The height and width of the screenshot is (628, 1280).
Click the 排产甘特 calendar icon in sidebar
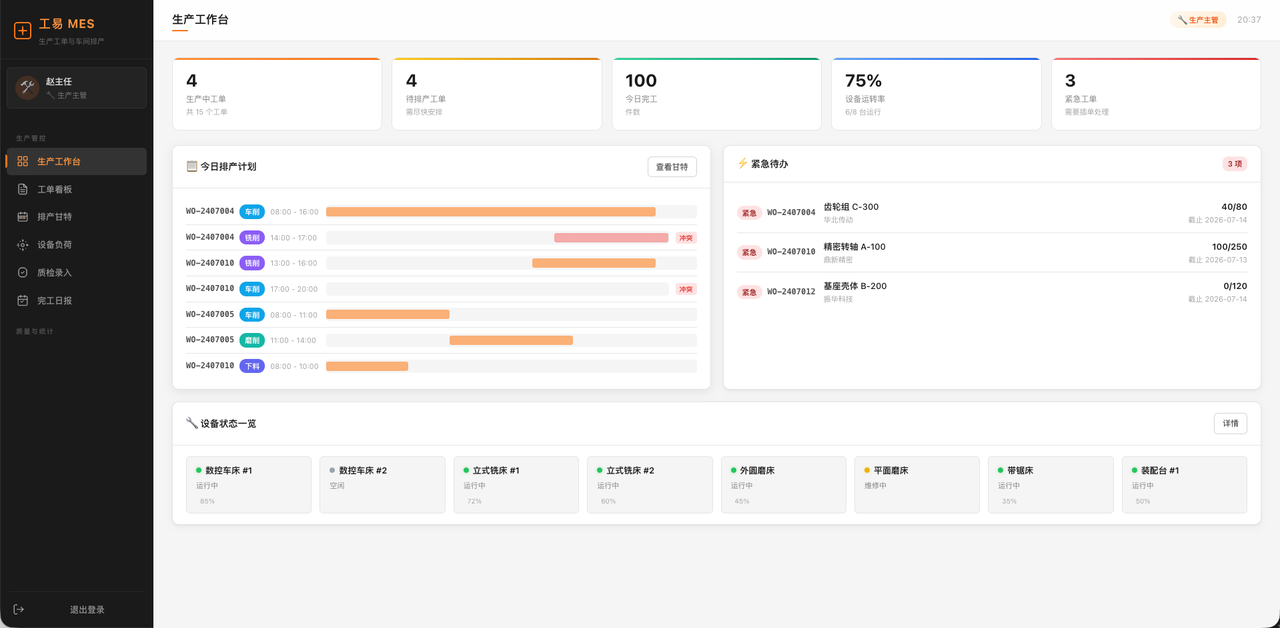point(23,217)
